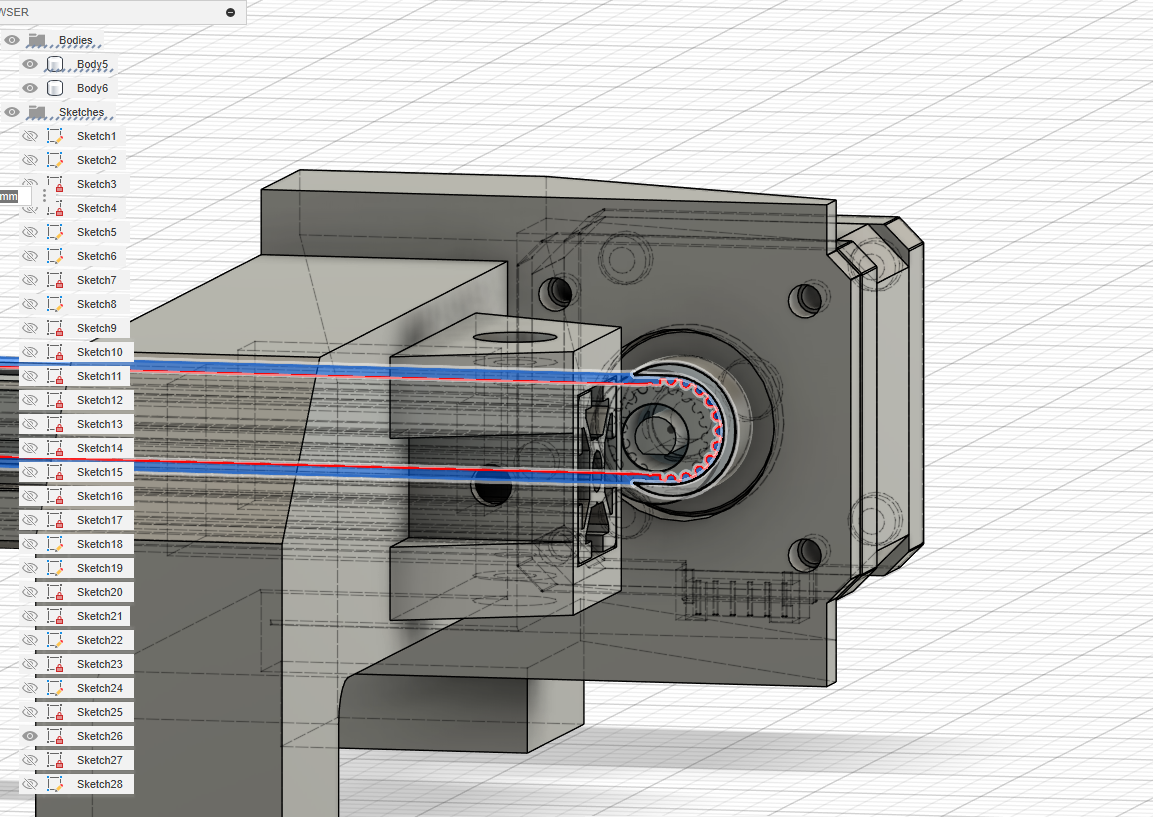The height and width of the screenshot is (817, 1153).
Task: Click the Body6 body icon
Action: tap(56, 88)
